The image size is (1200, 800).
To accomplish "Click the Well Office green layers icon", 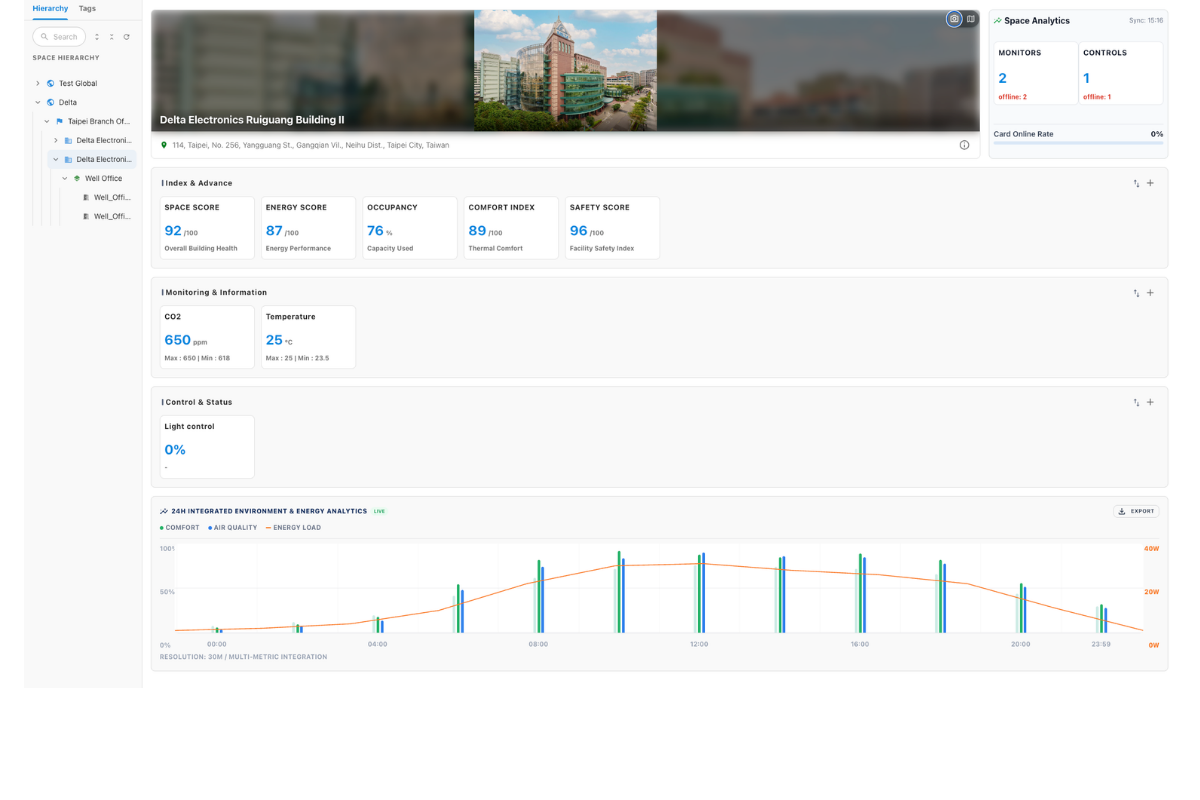I will 77,178.
